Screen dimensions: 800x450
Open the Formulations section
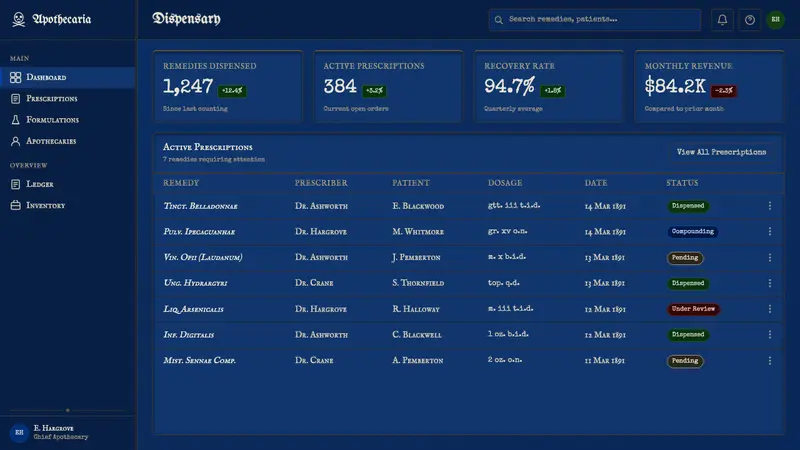[67, 120]
